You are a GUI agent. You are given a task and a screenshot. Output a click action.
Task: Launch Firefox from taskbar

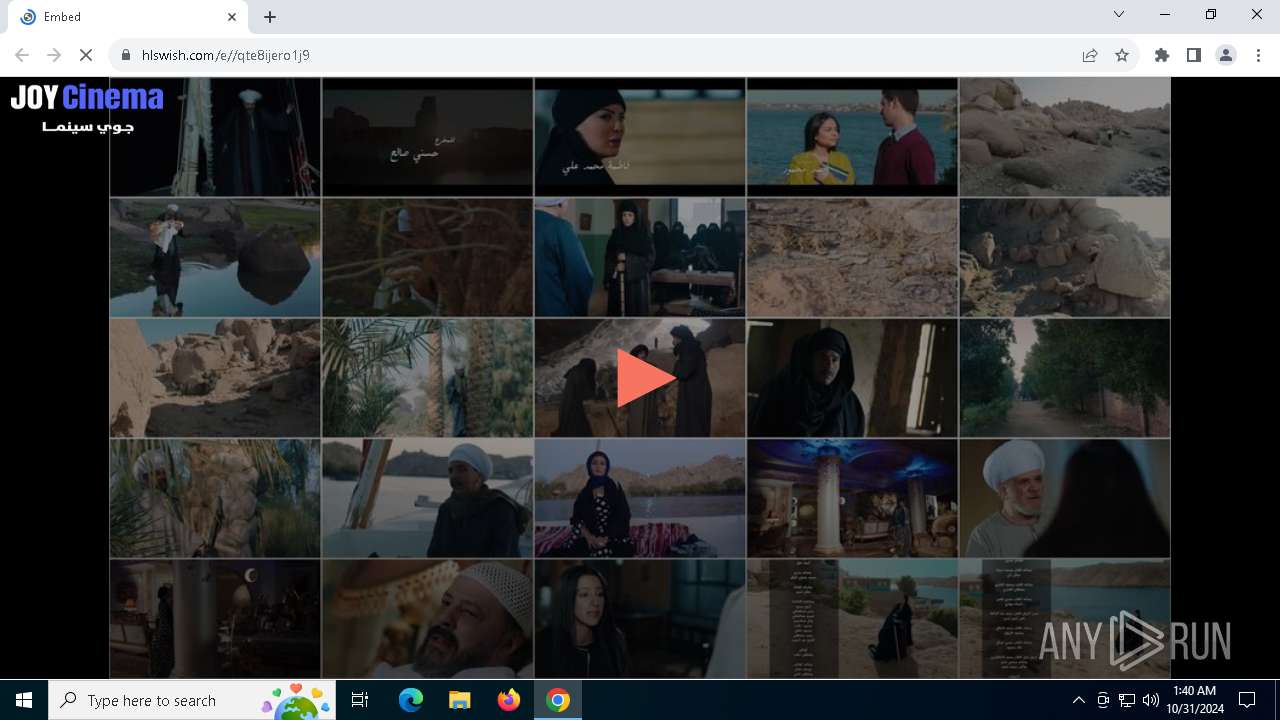(508, 700)
